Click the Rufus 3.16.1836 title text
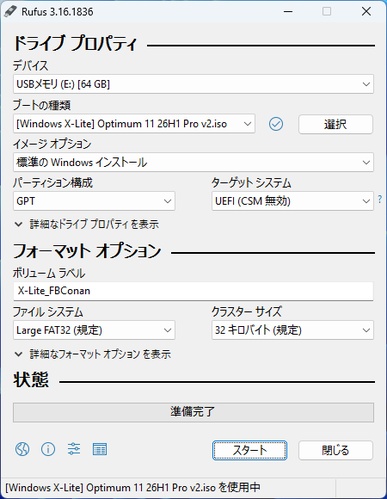This screenshot has height=499, width=387. [x=57, y=12]
